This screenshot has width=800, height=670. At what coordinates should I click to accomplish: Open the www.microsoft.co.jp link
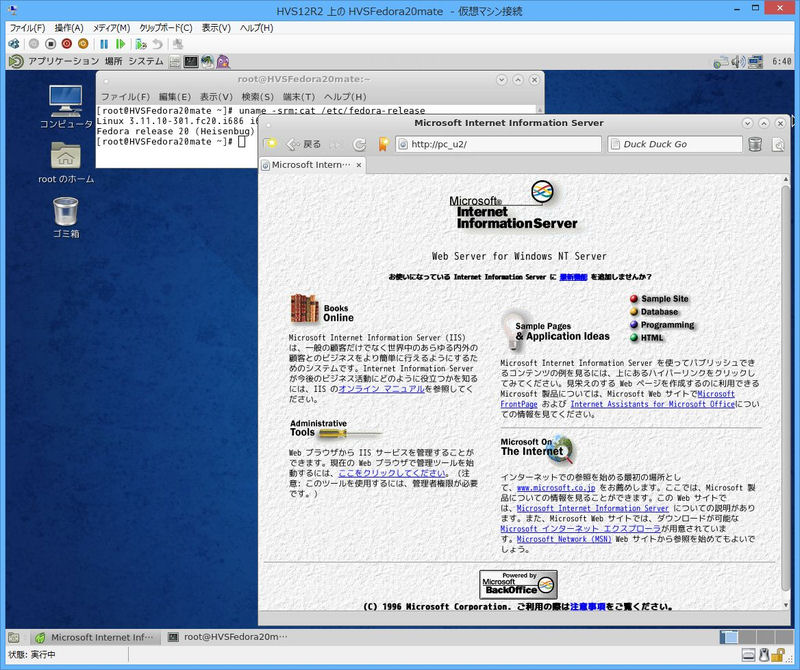[556, 488]
